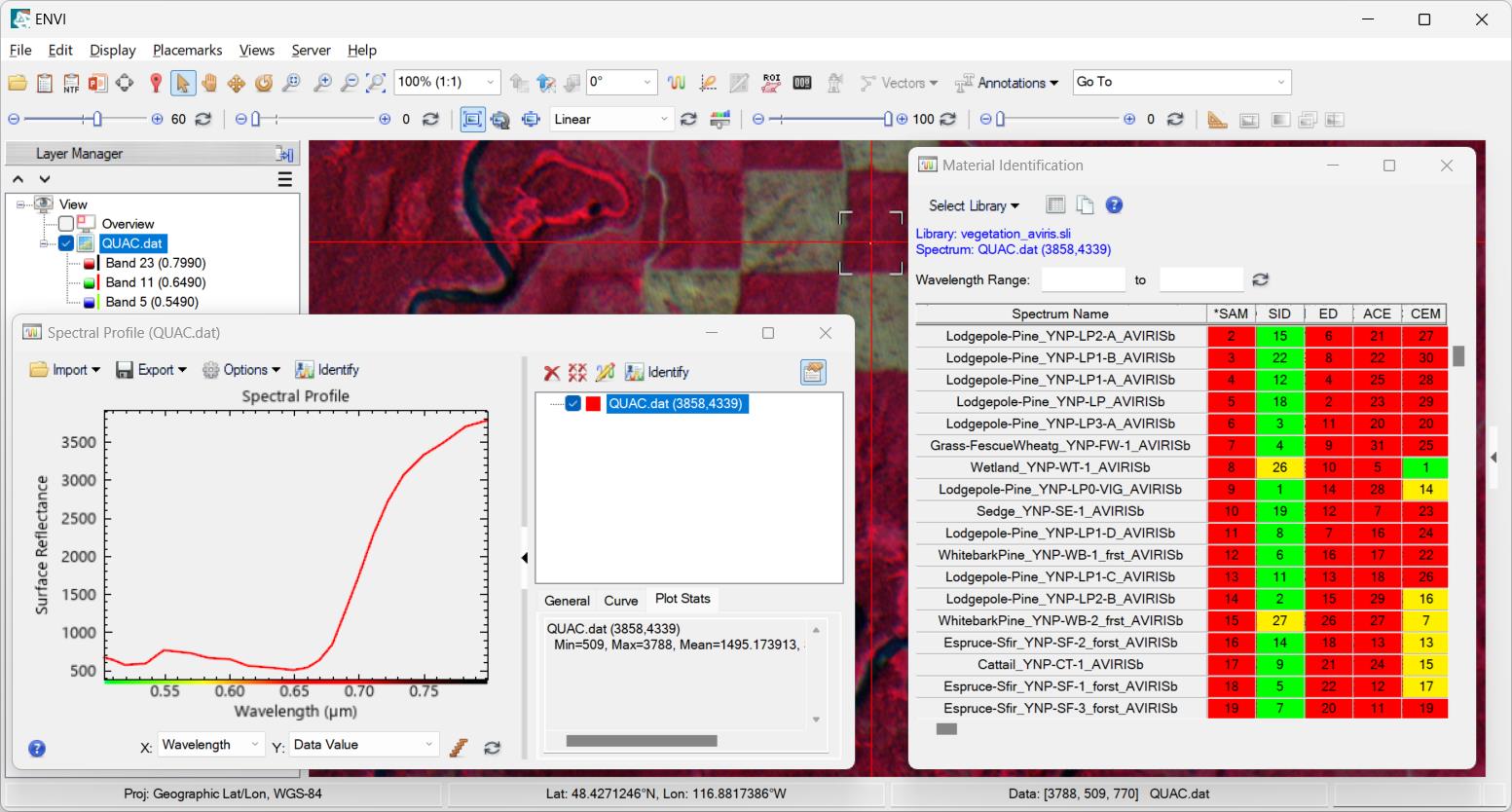Image resolution: width=1512 pixels, height=812 pixels.
Task: Open the 100% (1:1) zoom dropdown
Action: (492, 83)
